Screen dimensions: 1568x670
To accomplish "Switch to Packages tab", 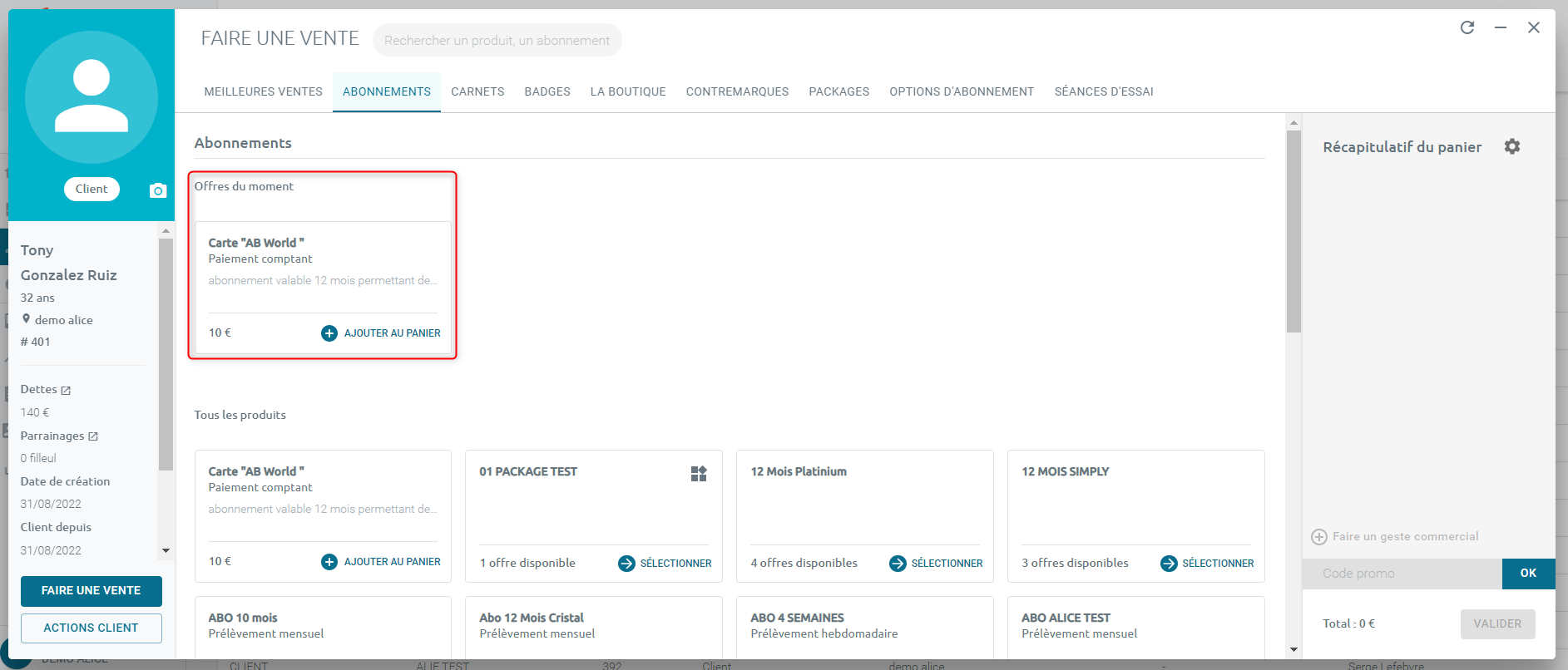I will coord(839,91).
